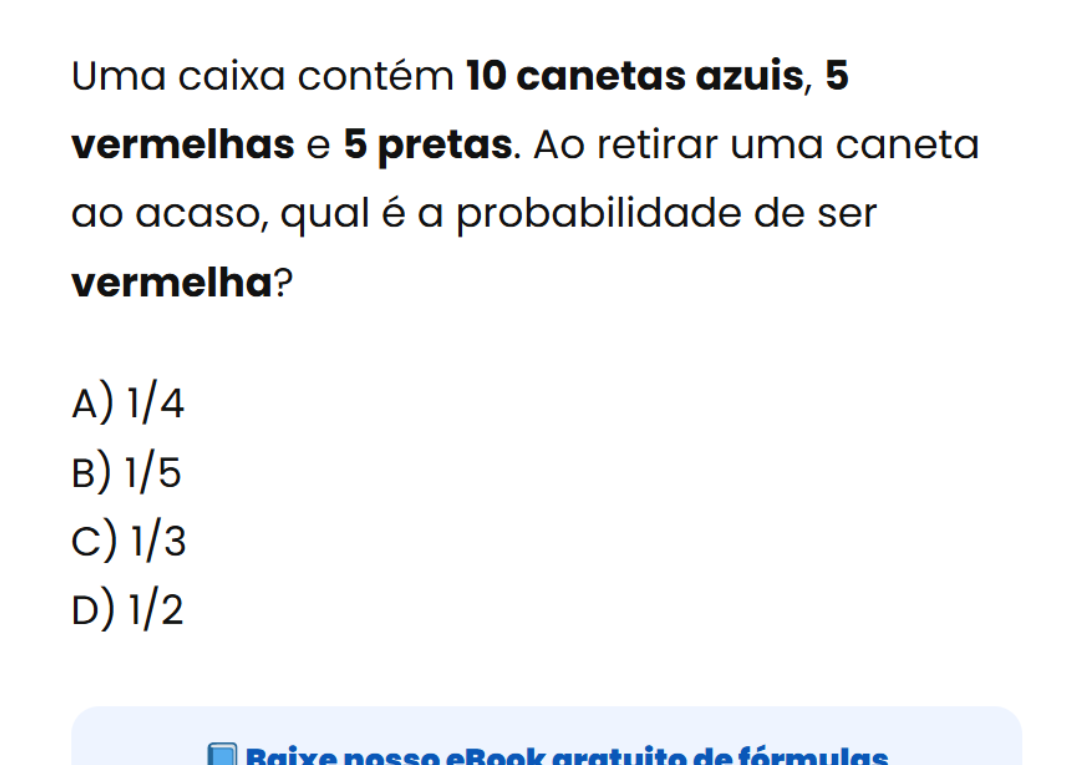Click the fraction "1/4" in option A
This screenshot has height=765, width=1080.
(156, 403)
